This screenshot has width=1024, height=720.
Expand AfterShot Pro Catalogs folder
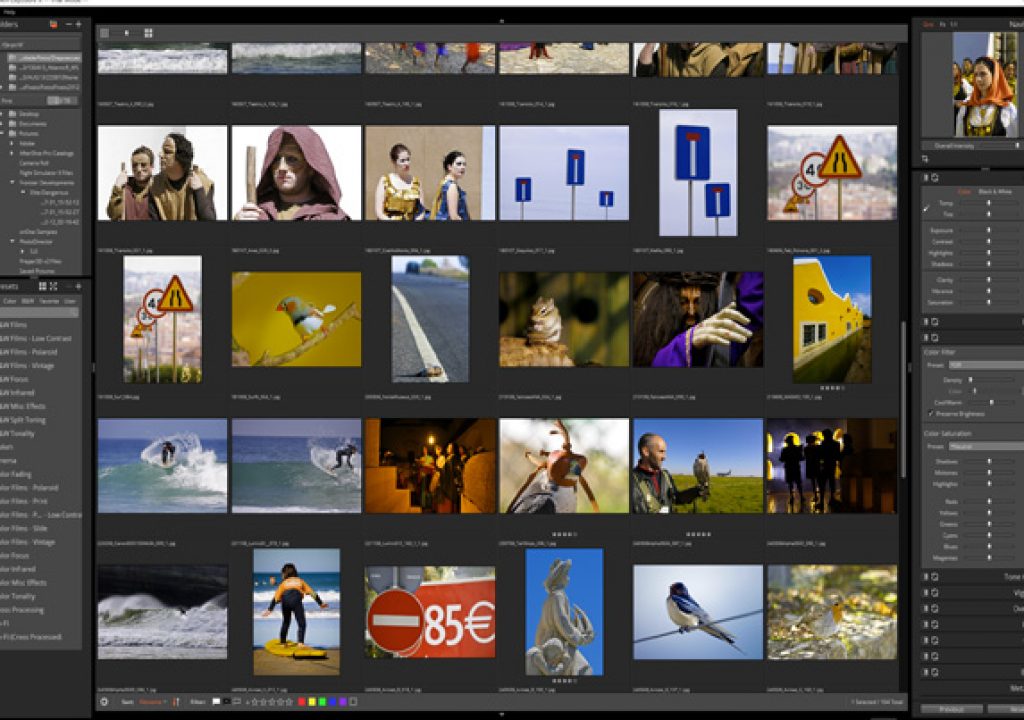pyautogui.click(x=12, y=153)
